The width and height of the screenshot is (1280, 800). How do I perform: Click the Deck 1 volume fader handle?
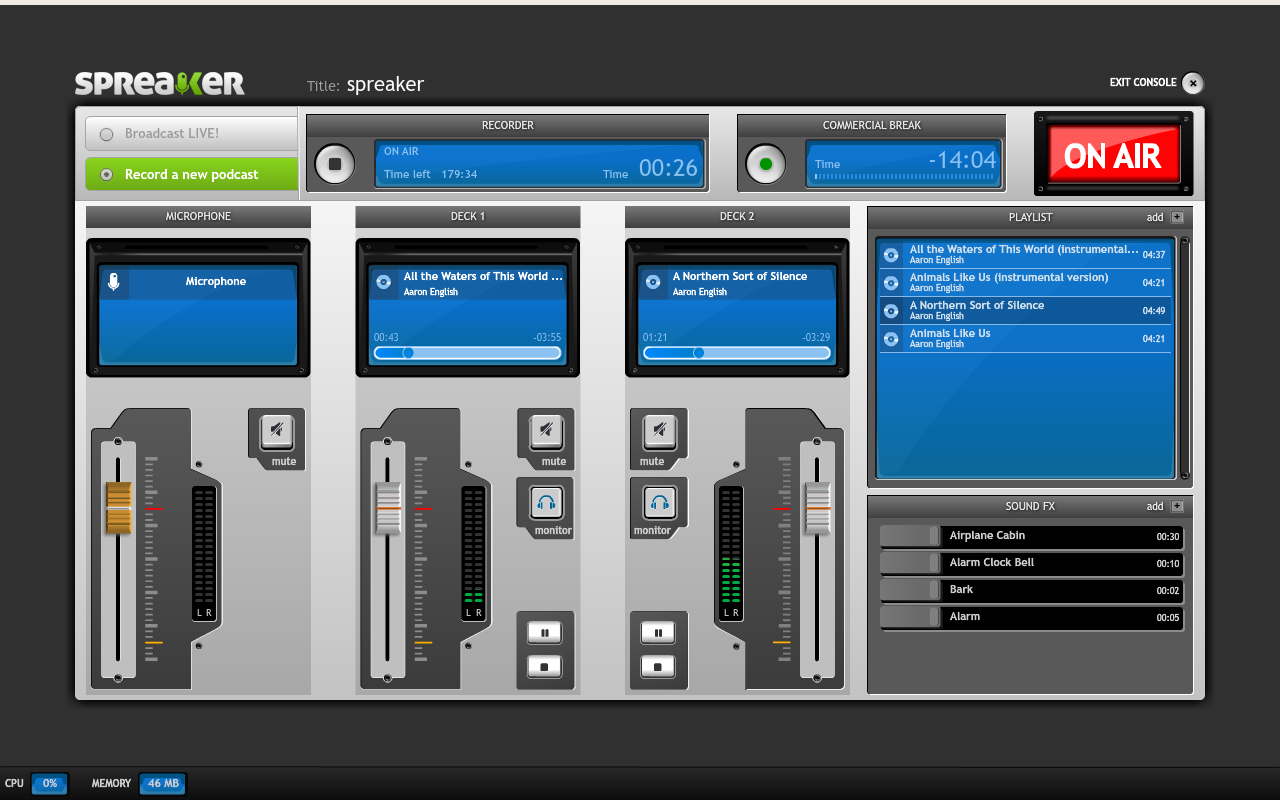click(388, 508)
